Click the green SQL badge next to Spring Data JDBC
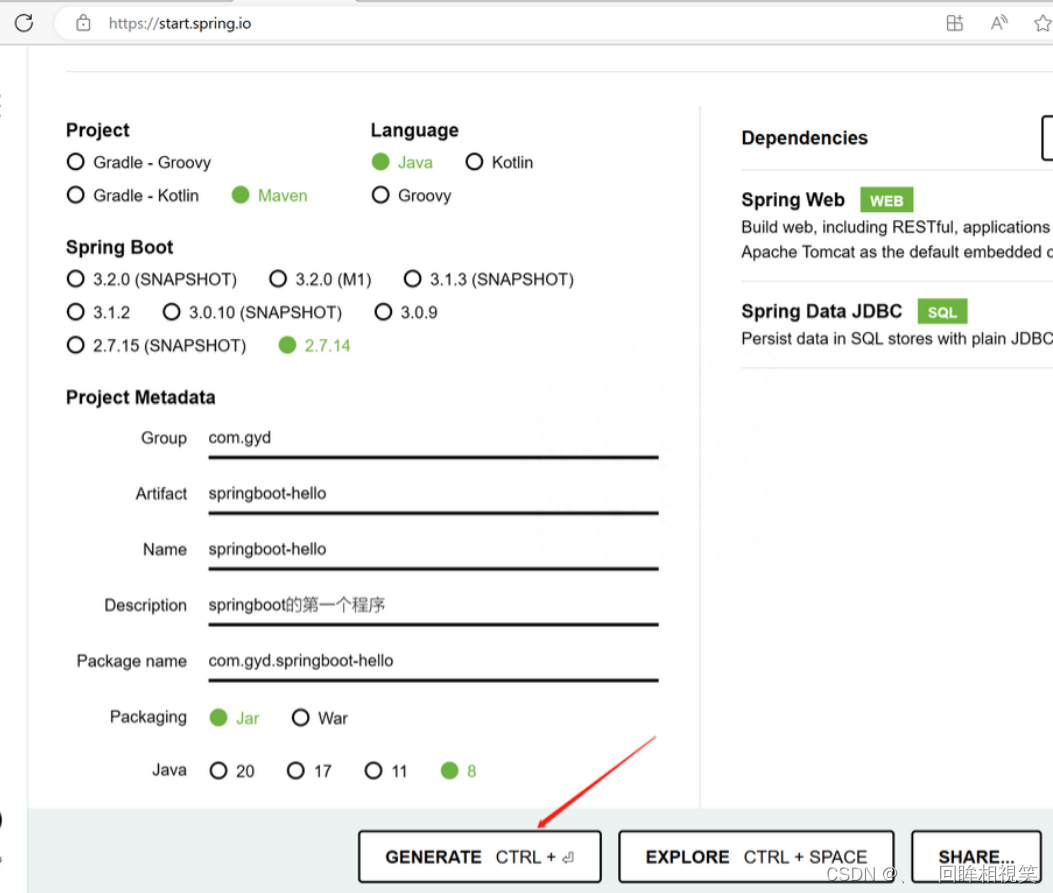This screenshot has height=893, width=1053. pyautogui.click(x=941, y=311)
